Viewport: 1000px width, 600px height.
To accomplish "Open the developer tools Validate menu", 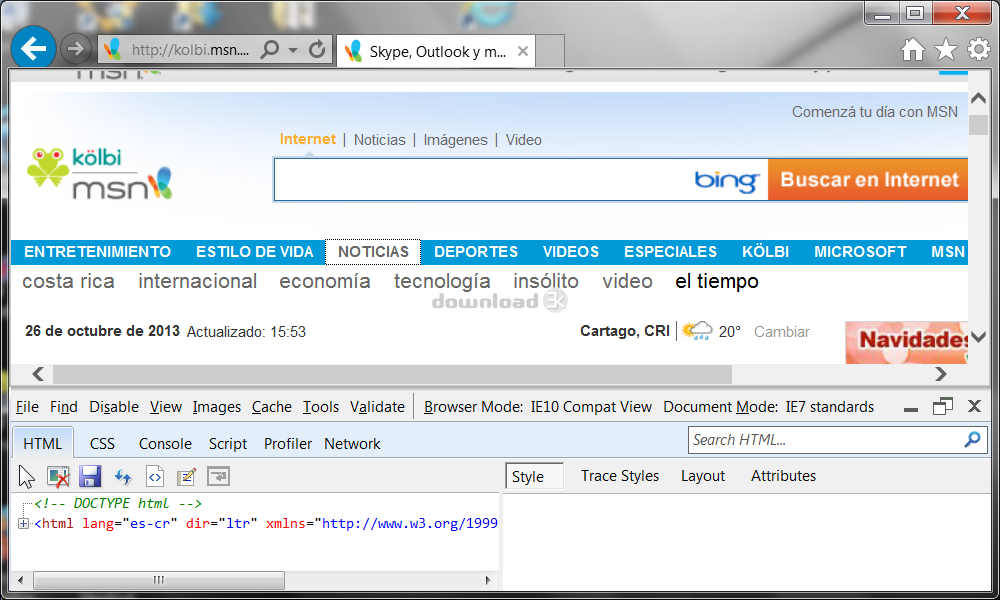I will [x=378, y=407].
